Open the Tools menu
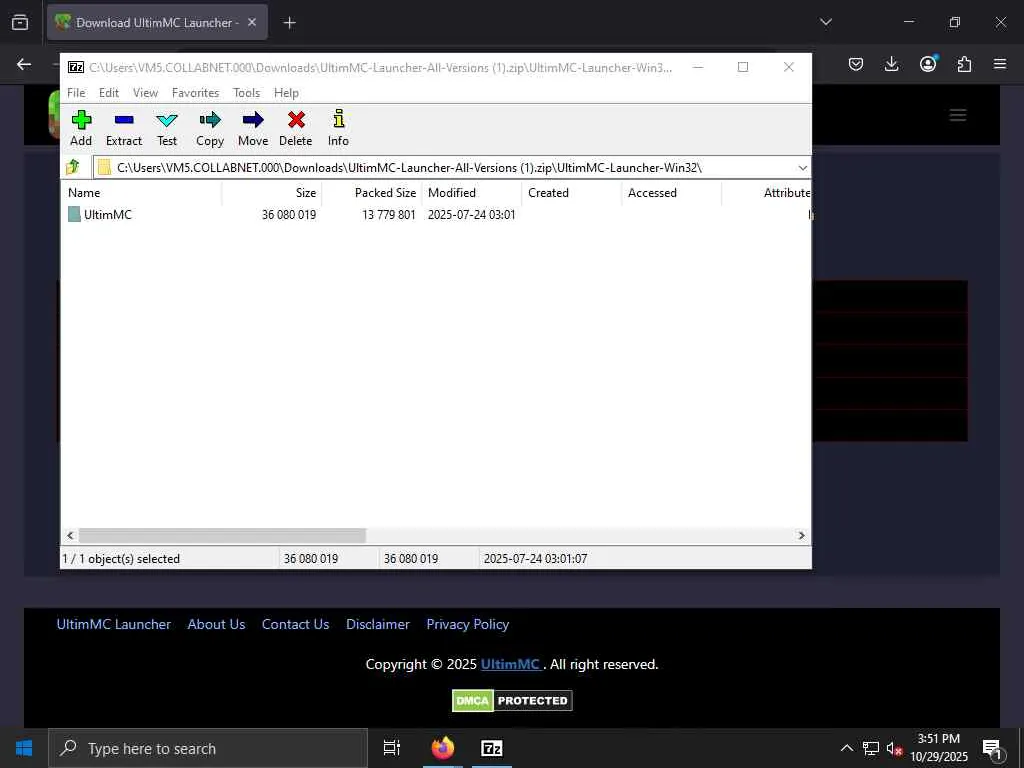The height and width of the screenshot is (768, 1024). click(247, 93)
